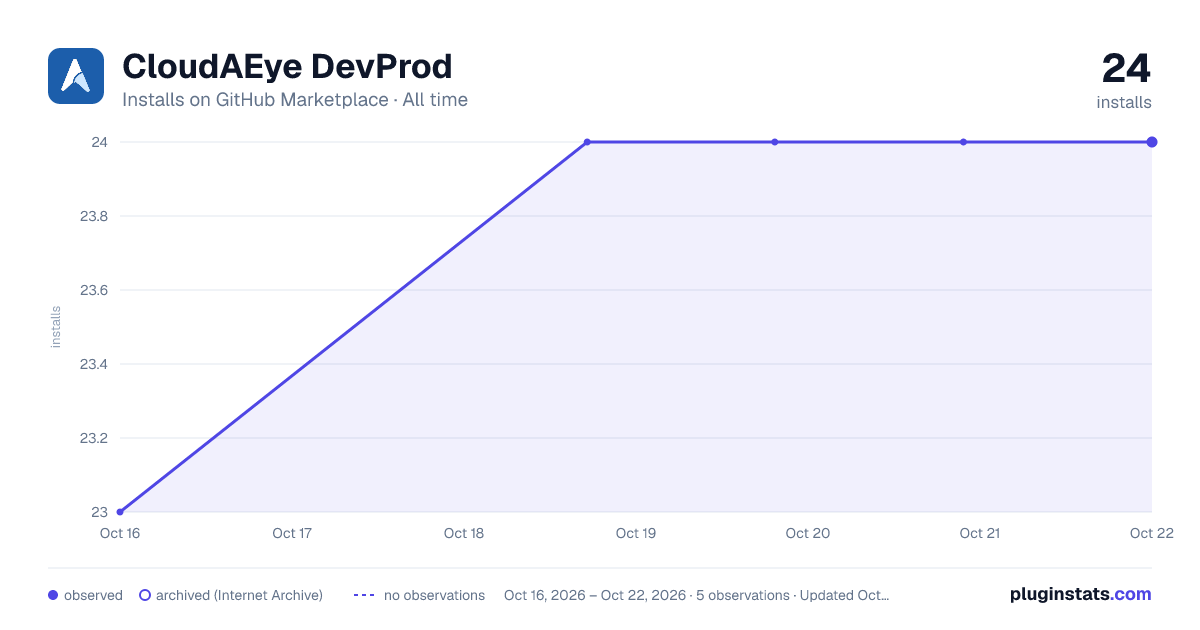The height and width of the screenshot is (630, 1200).
Task: Click the 'archived' hollow-circle legend icon
Action: click(145, 595)
